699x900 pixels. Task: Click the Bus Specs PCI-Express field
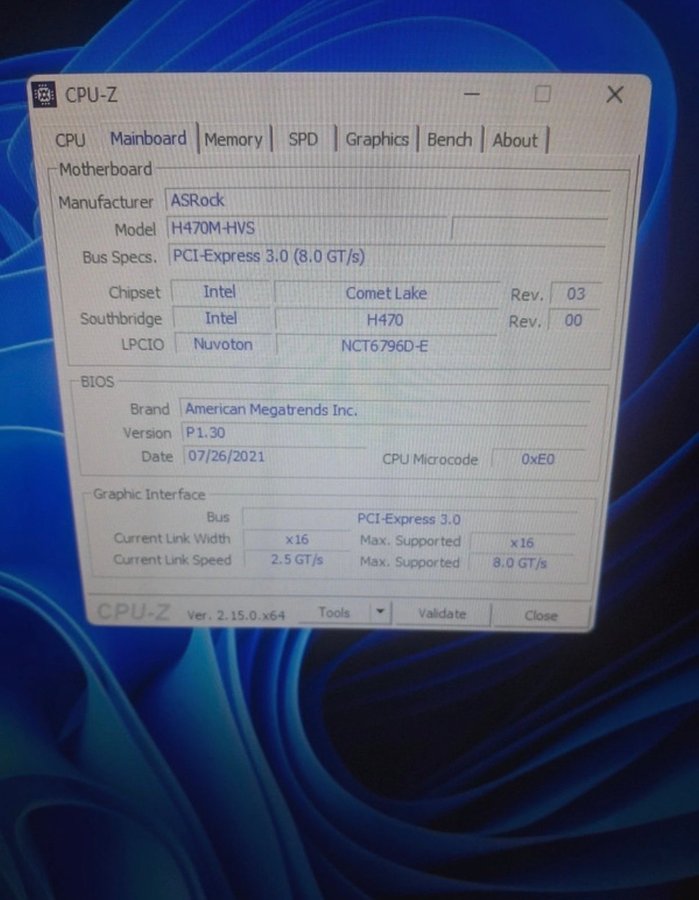click(x=385, y=256)
